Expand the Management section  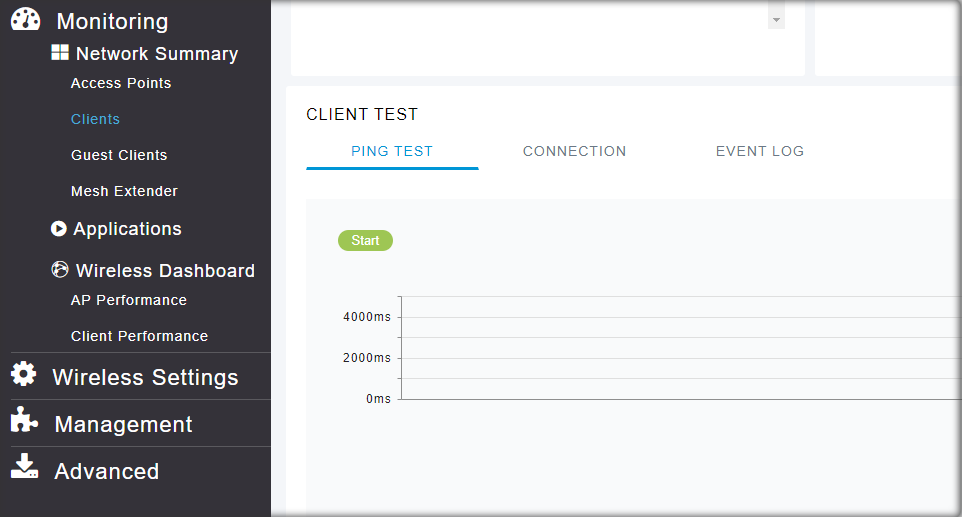[123, 424]
